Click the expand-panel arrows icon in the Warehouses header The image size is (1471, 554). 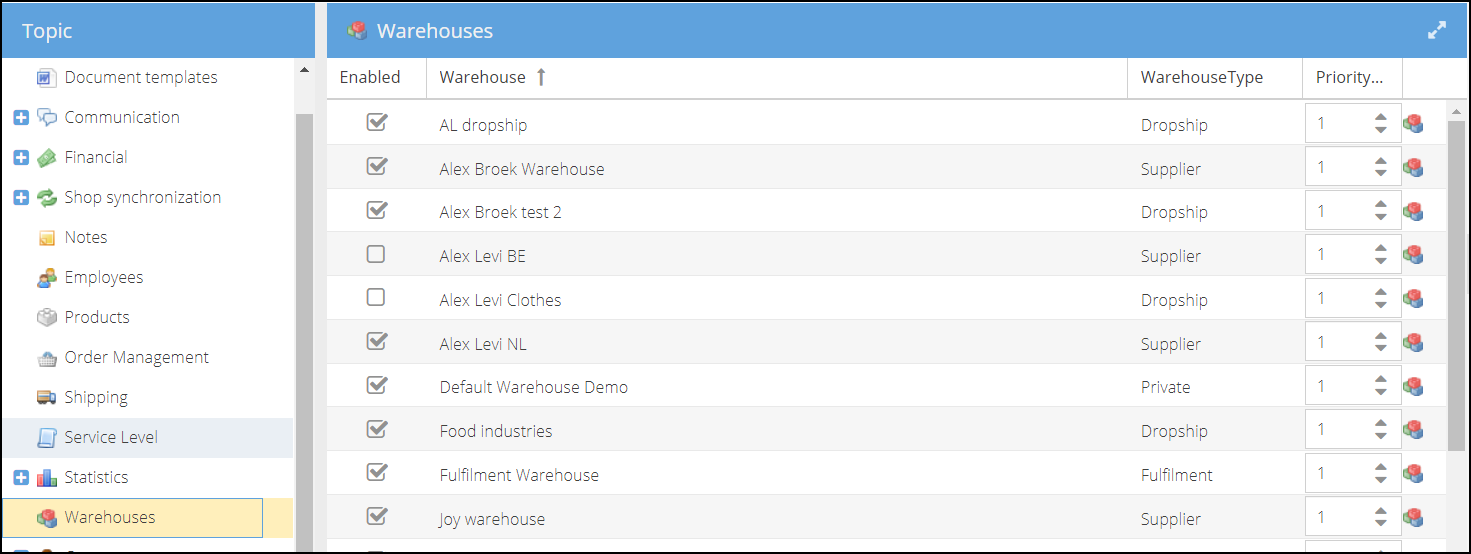tap(1437, 31)
